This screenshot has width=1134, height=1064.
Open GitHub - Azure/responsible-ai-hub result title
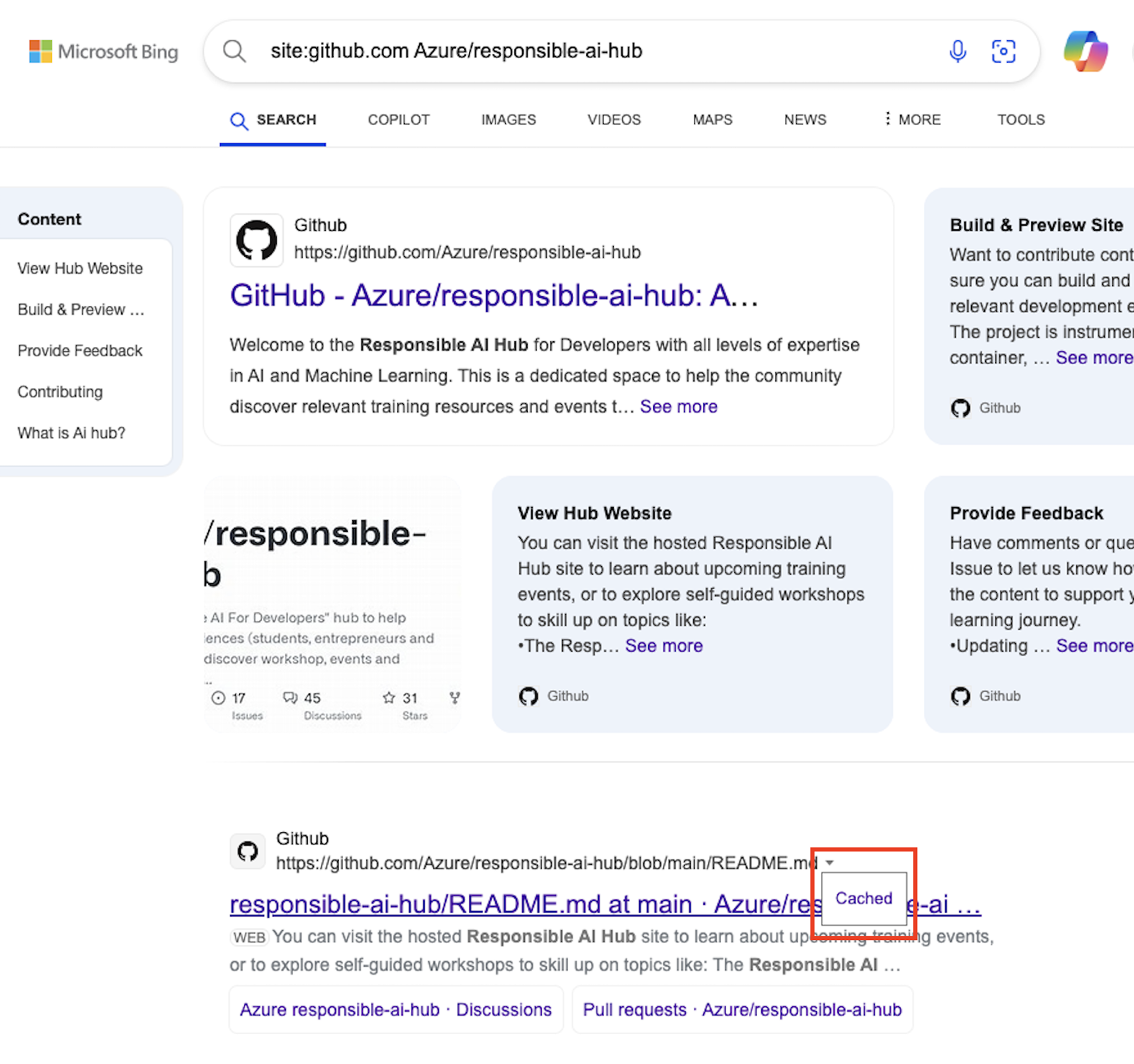point(493,296)
